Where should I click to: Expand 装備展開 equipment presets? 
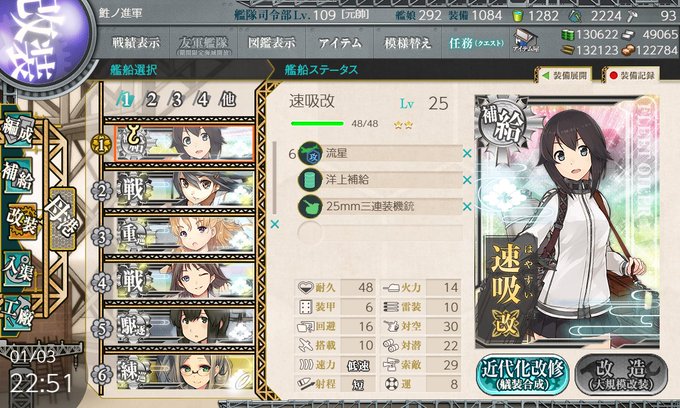(565, 75)
